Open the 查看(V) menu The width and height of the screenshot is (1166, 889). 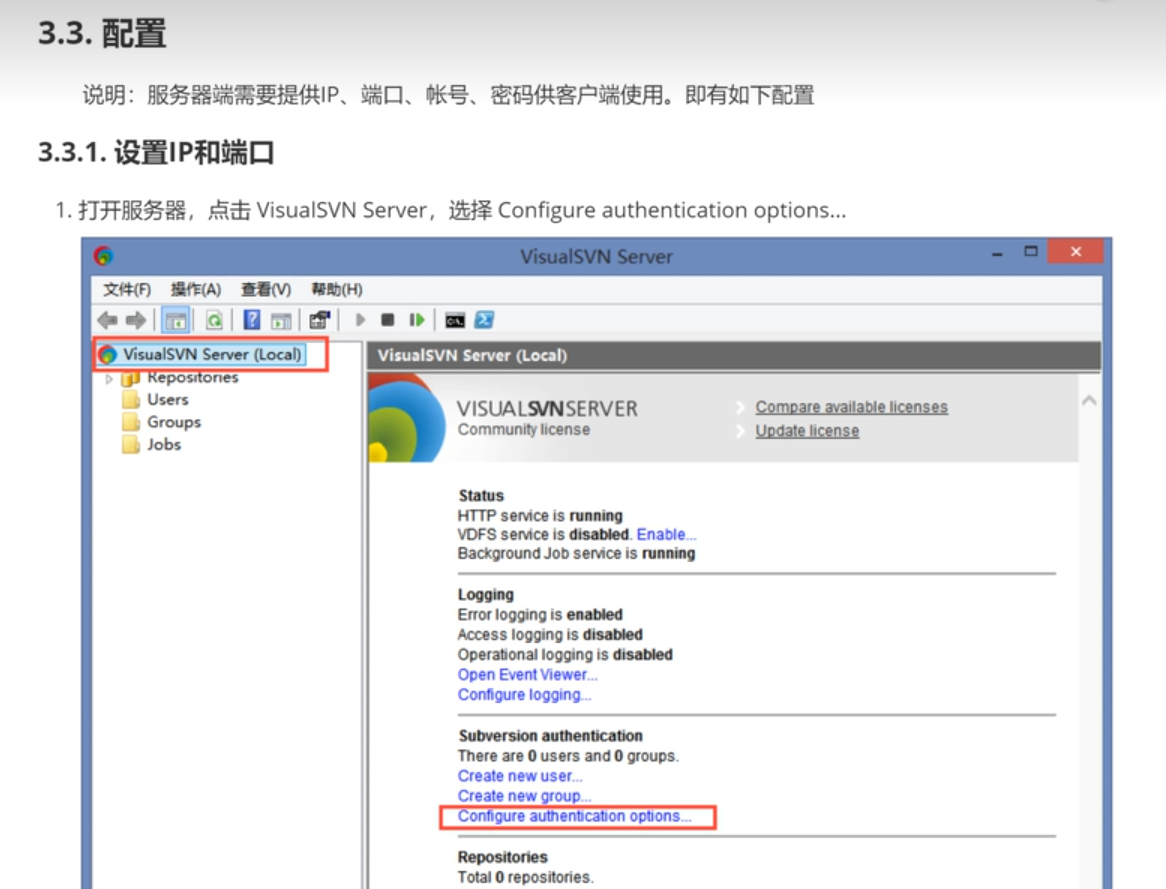[266, 289]
